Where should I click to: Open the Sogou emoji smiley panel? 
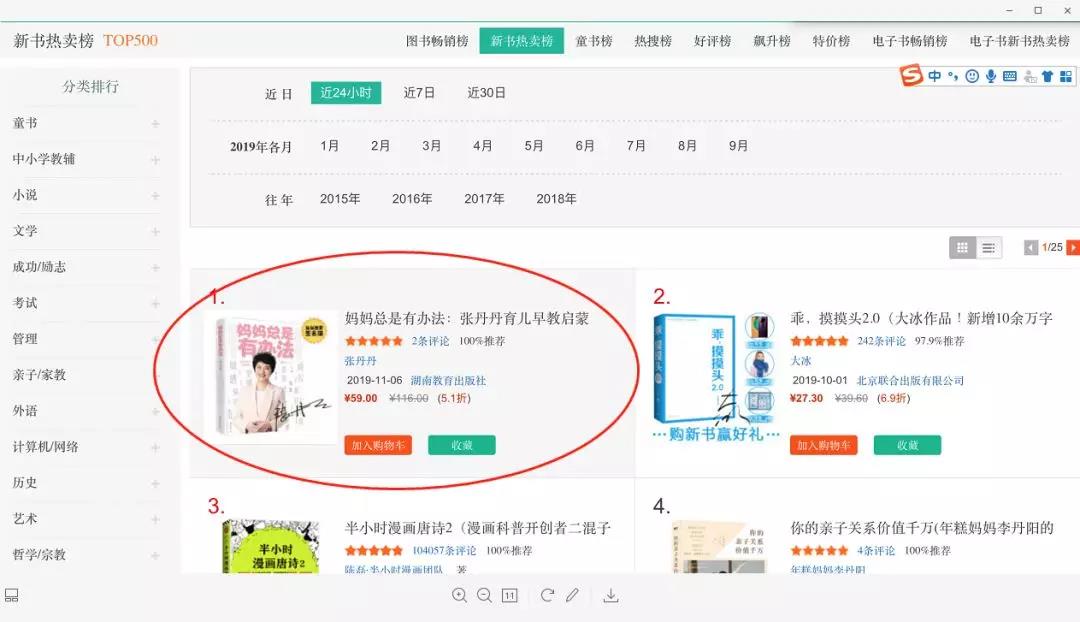(972, 76)
